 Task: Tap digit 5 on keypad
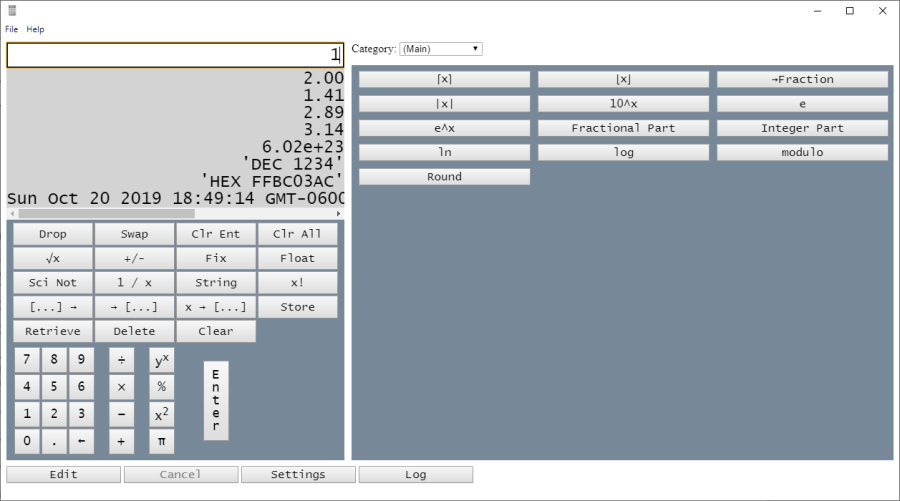pyautogui.click(x=54, y=387)
